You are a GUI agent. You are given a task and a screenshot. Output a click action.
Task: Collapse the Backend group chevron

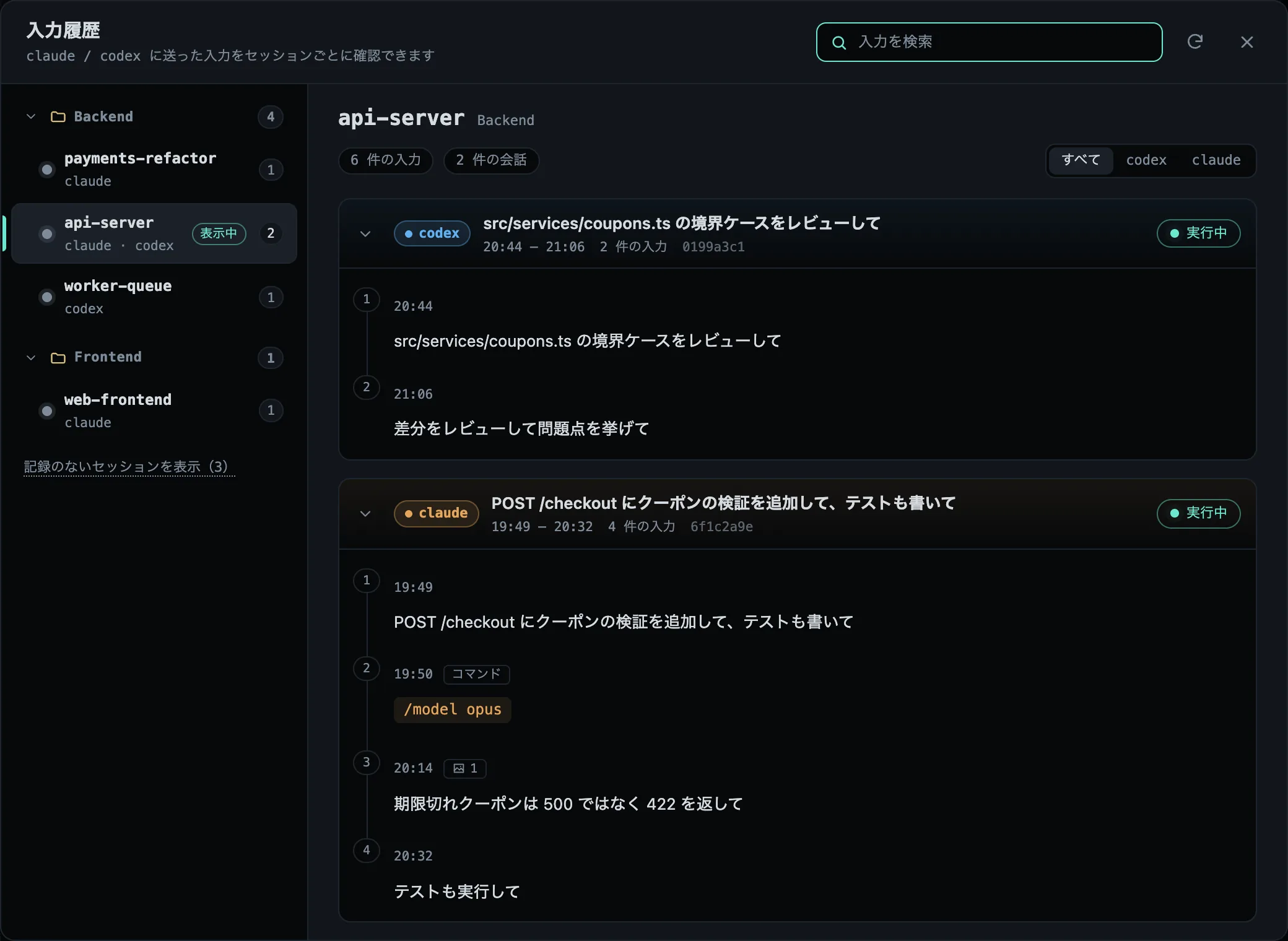(31, 116)
